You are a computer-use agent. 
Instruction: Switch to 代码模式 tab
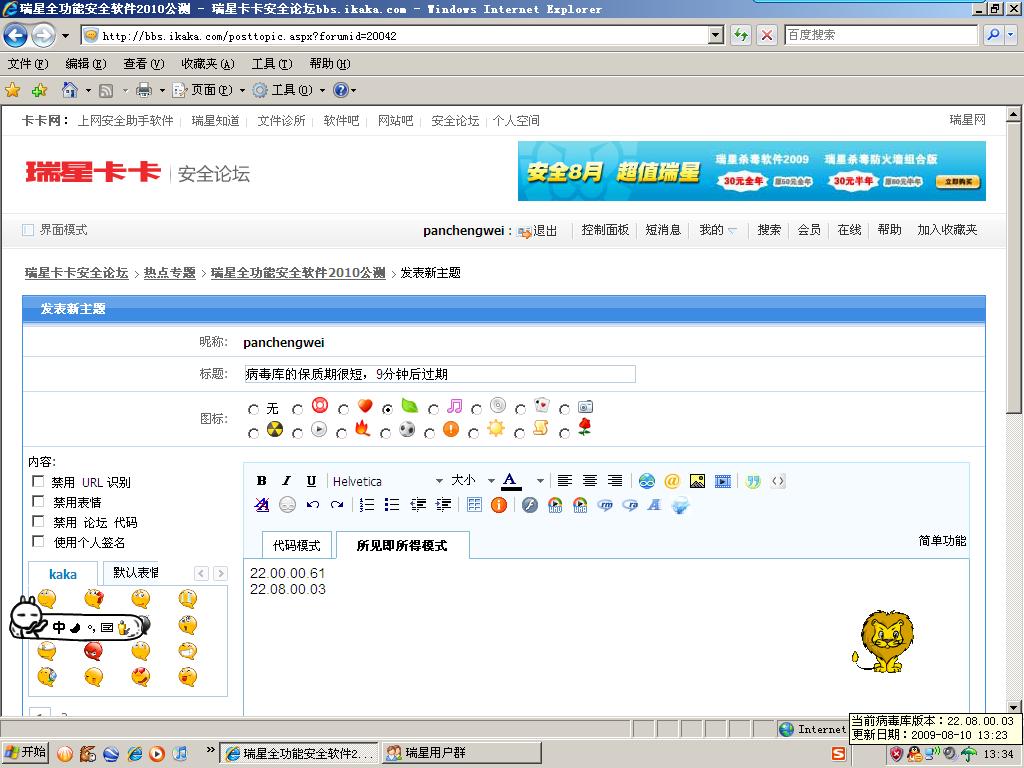pyautogui.click(x=296, y=545)
